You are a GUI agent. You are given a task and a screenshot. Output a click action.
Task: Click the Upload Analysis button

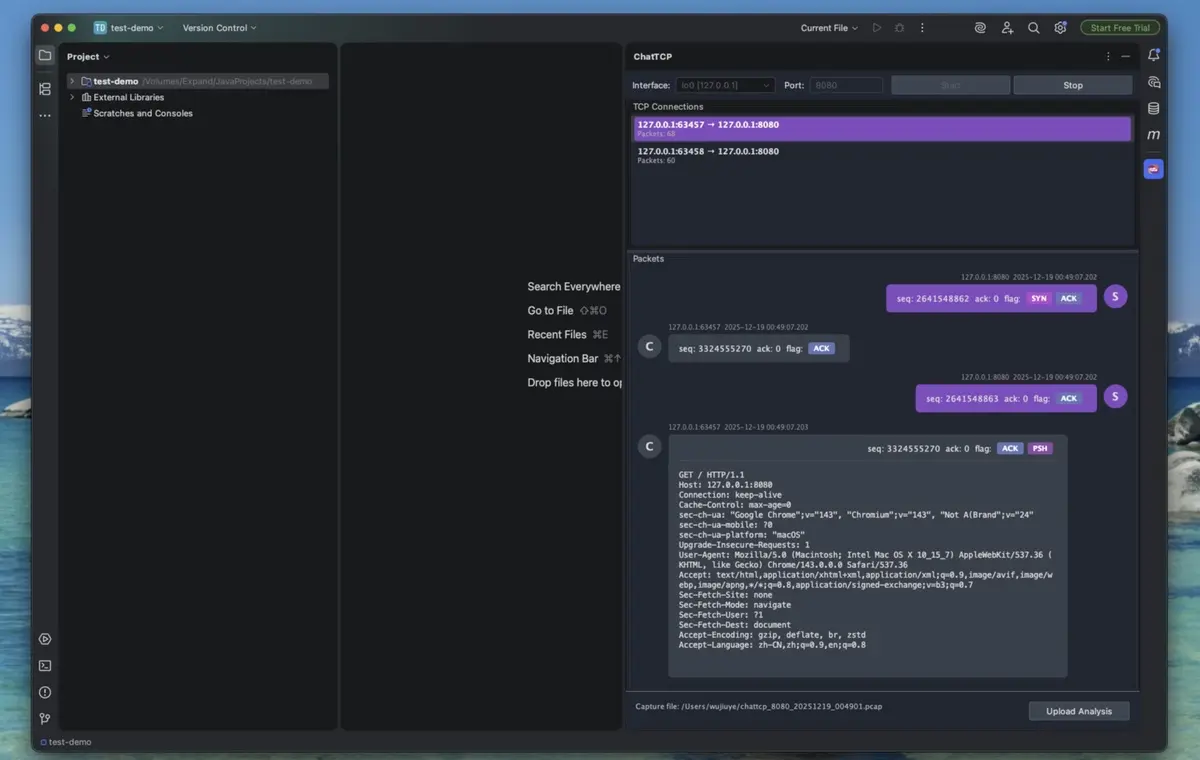coord(1078,711)
